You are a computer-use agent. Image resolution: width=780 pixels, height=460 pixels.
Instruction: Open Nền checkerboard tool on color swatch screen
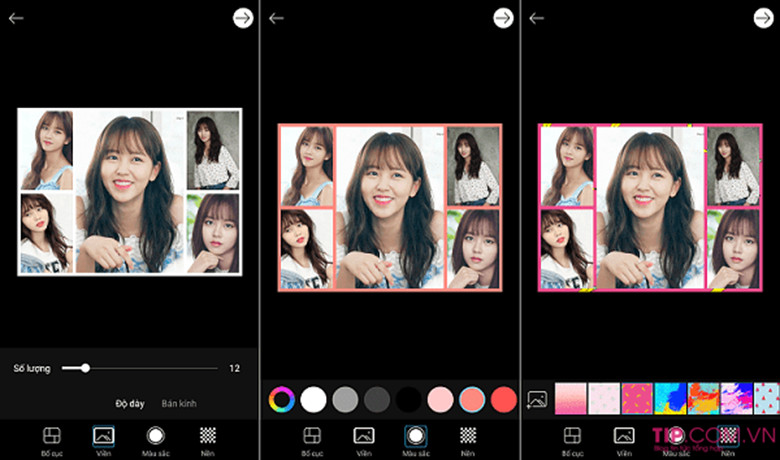(468, 441)
